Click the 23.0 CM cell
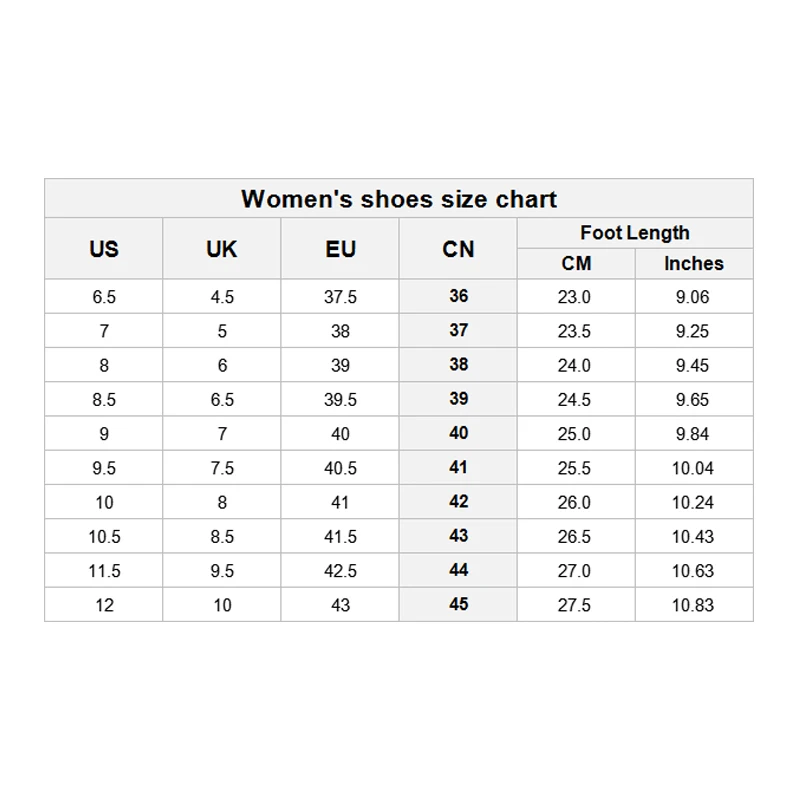 pyautogui.click(x=574, y=297)
